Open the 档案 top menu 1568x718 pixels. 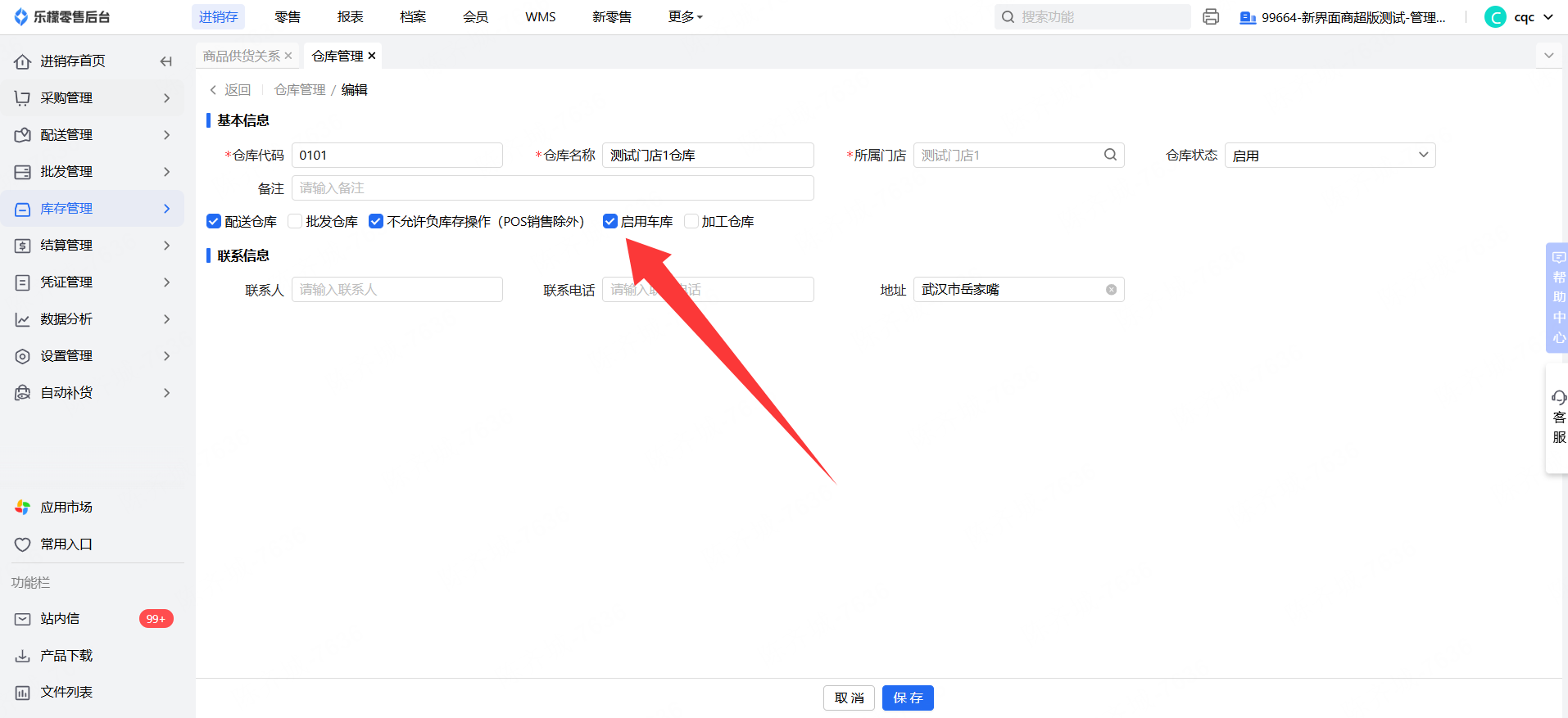pos(413,16)
